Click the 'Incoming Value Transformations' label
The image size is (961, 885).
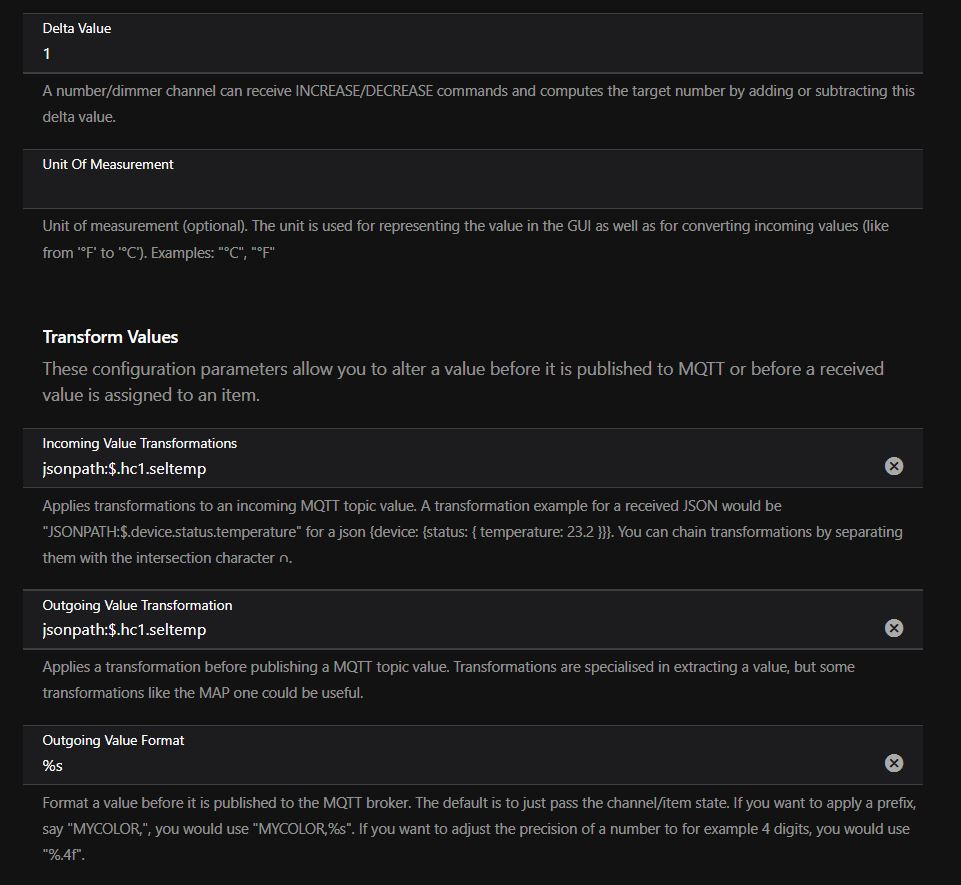click(140, 443)
